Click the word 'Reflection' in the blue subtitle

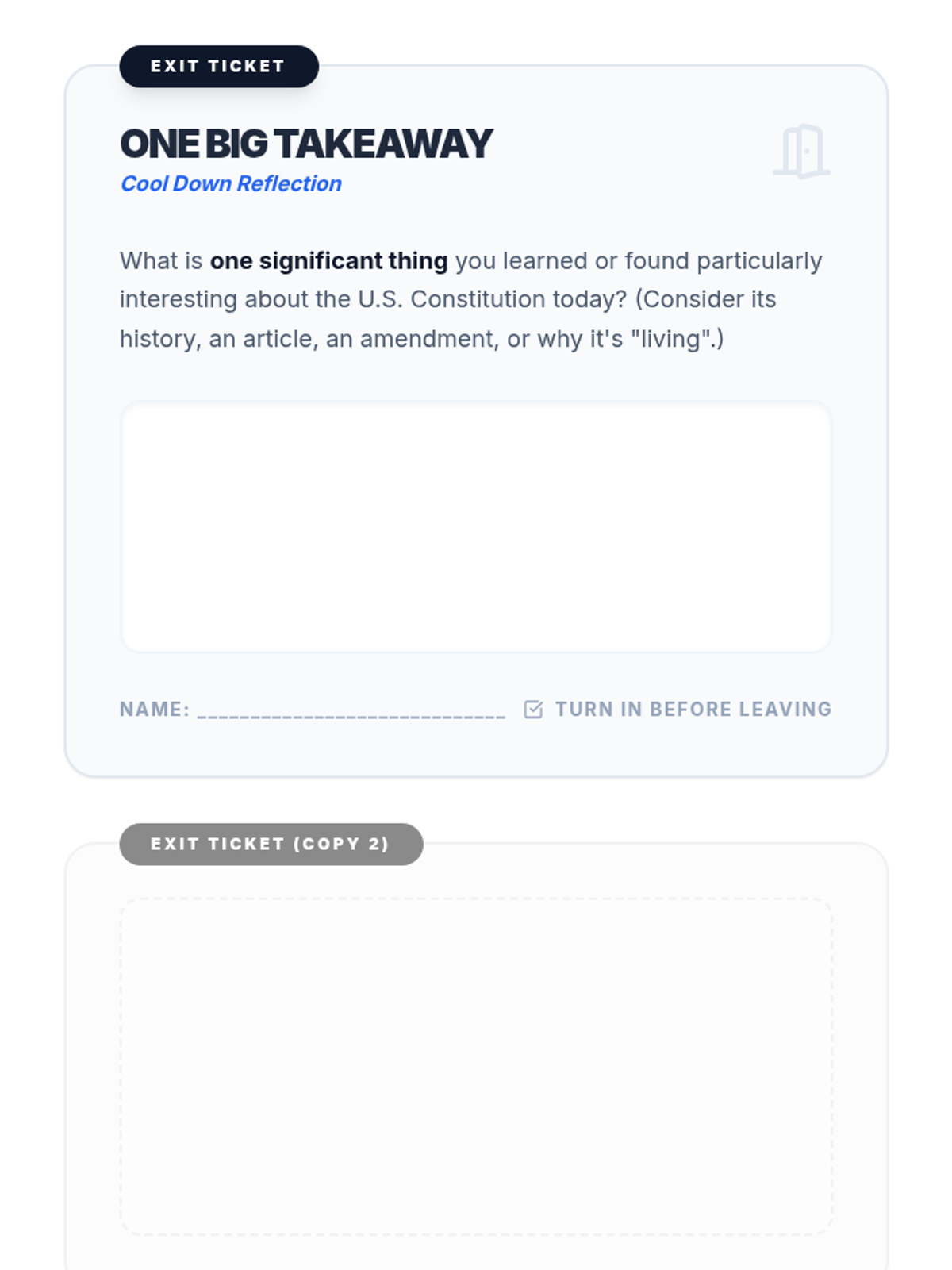click(290, 183)
